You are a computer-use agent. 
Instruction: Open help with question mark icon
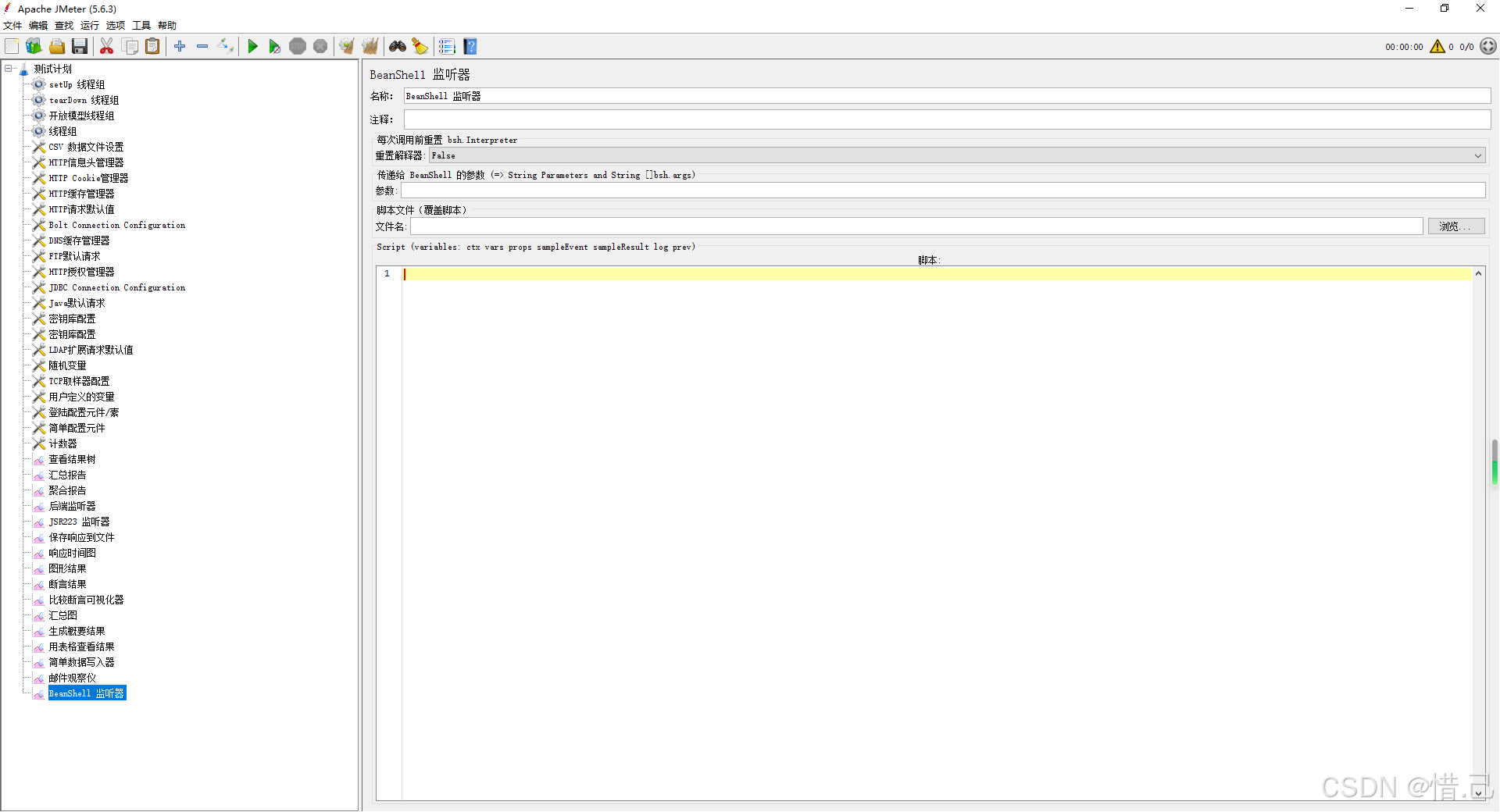coord(470,47)
